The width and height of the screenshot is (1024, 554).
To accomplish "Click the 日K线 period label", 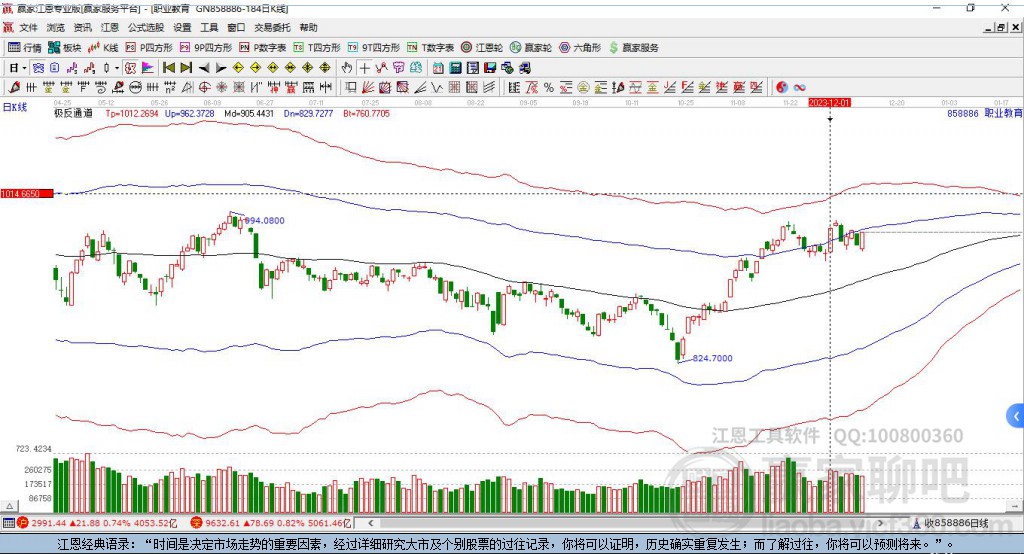I will click(x=15, y=106).
